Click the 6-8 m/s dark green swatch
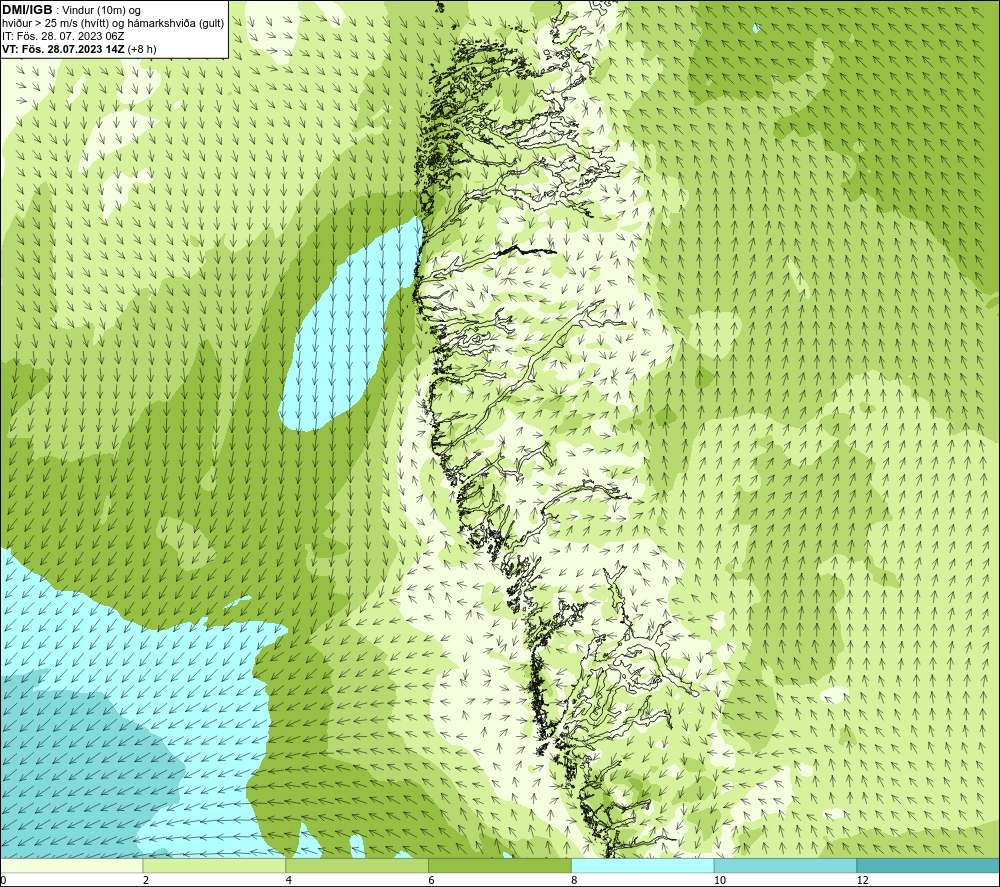Image resolution: width=1000 pixels, height=887 pixels. coord(500,865)
